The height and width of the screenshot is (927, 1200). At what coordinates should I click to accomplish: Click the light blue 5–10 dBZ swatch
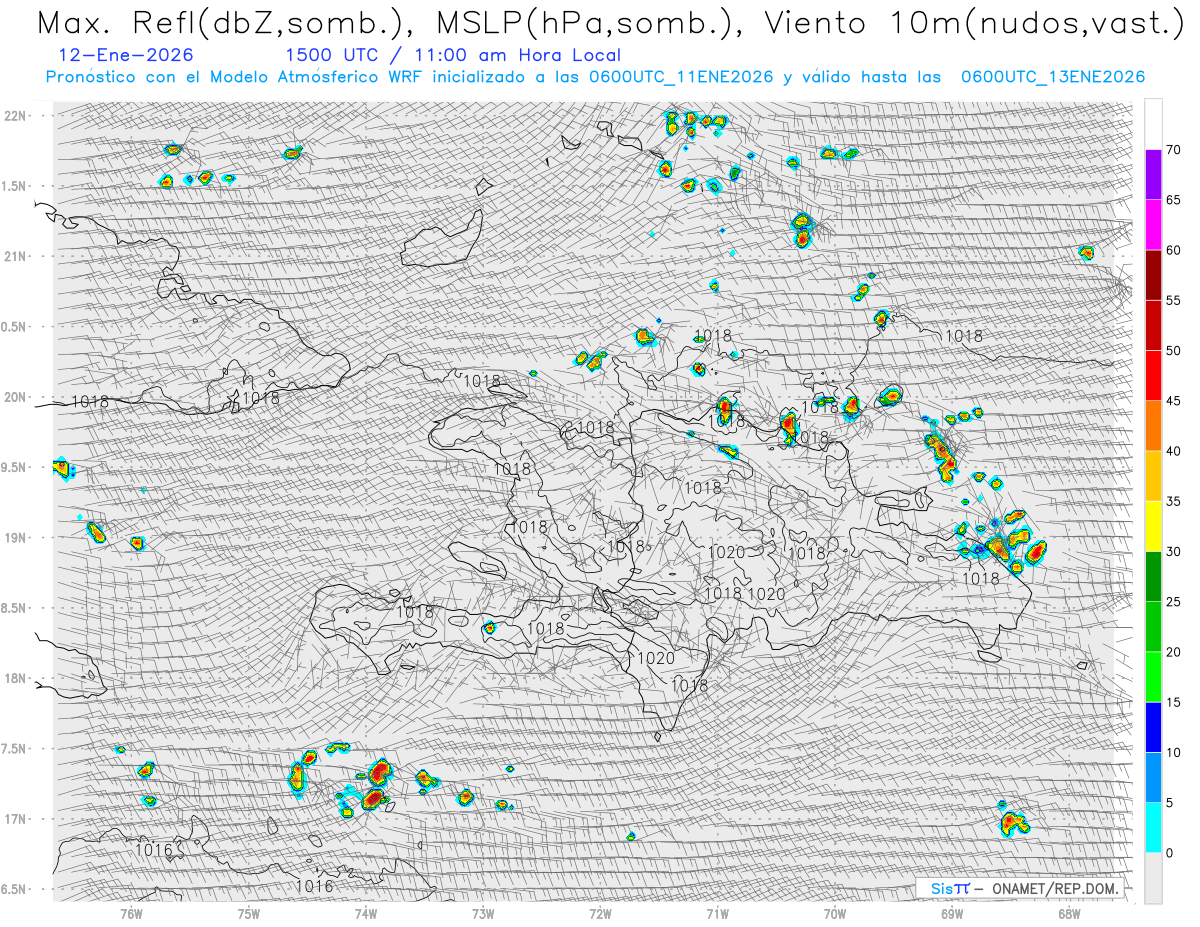coord(1153,777)
